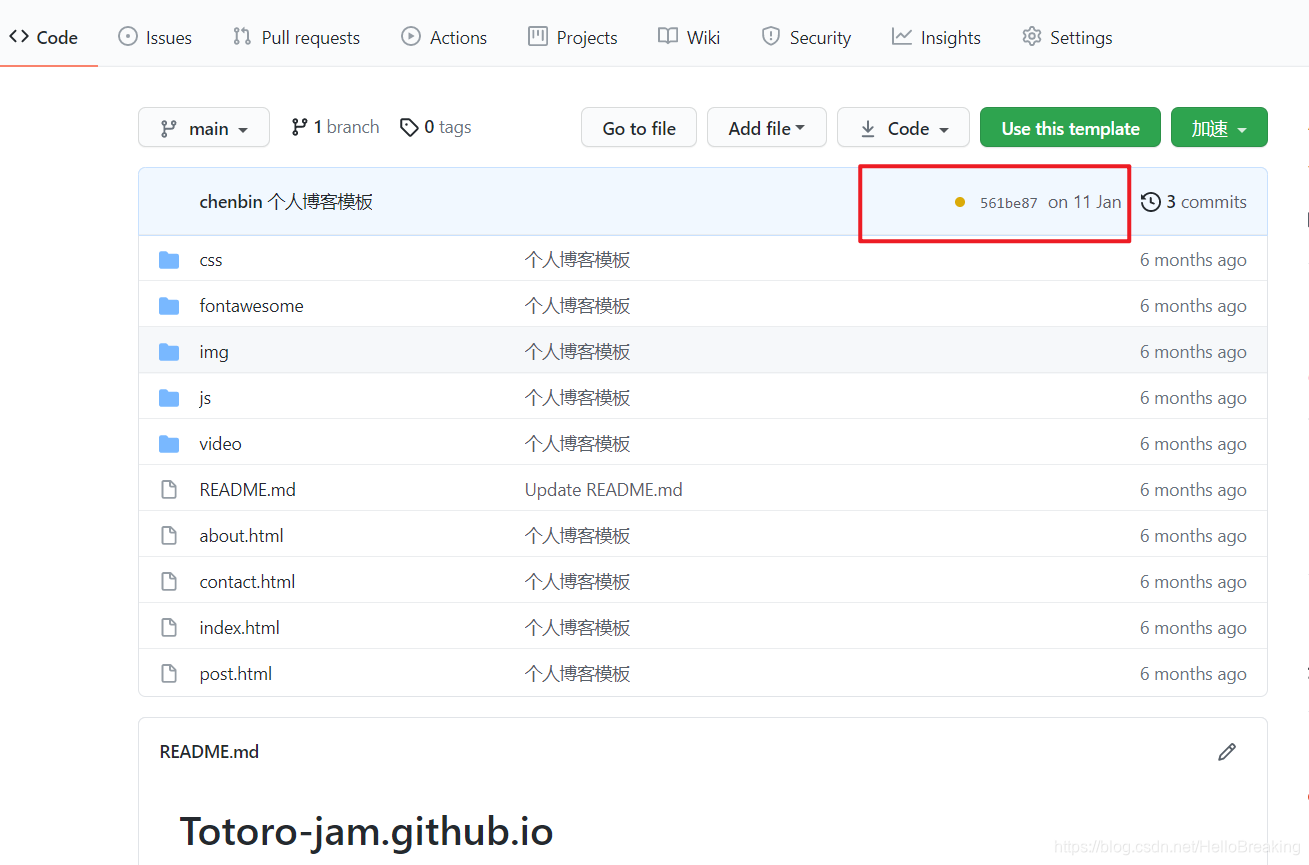Image resolution: width=1309 pixels, height=865 pixels.
Task: Open the Code tab
Action: 44,37
